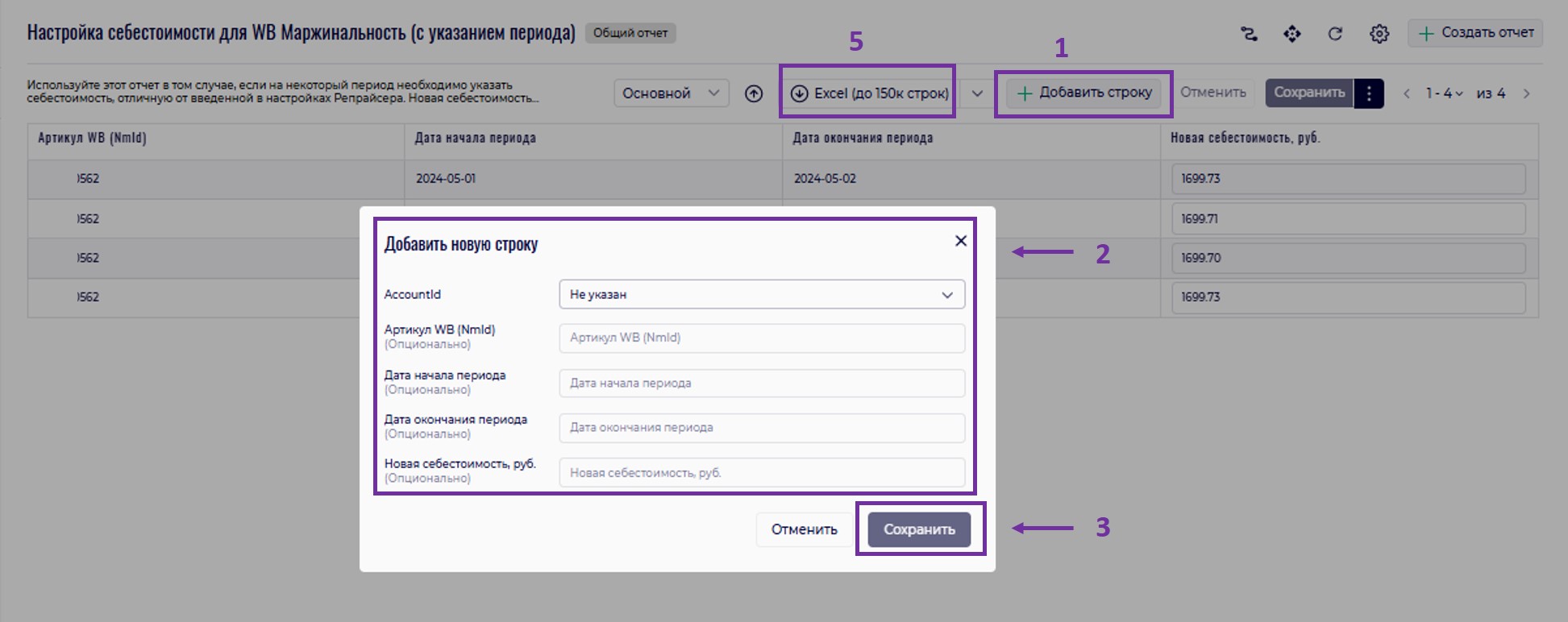Open the Основной view dropdown
This screenshot has width=1568, height=622.
[671, 93]
